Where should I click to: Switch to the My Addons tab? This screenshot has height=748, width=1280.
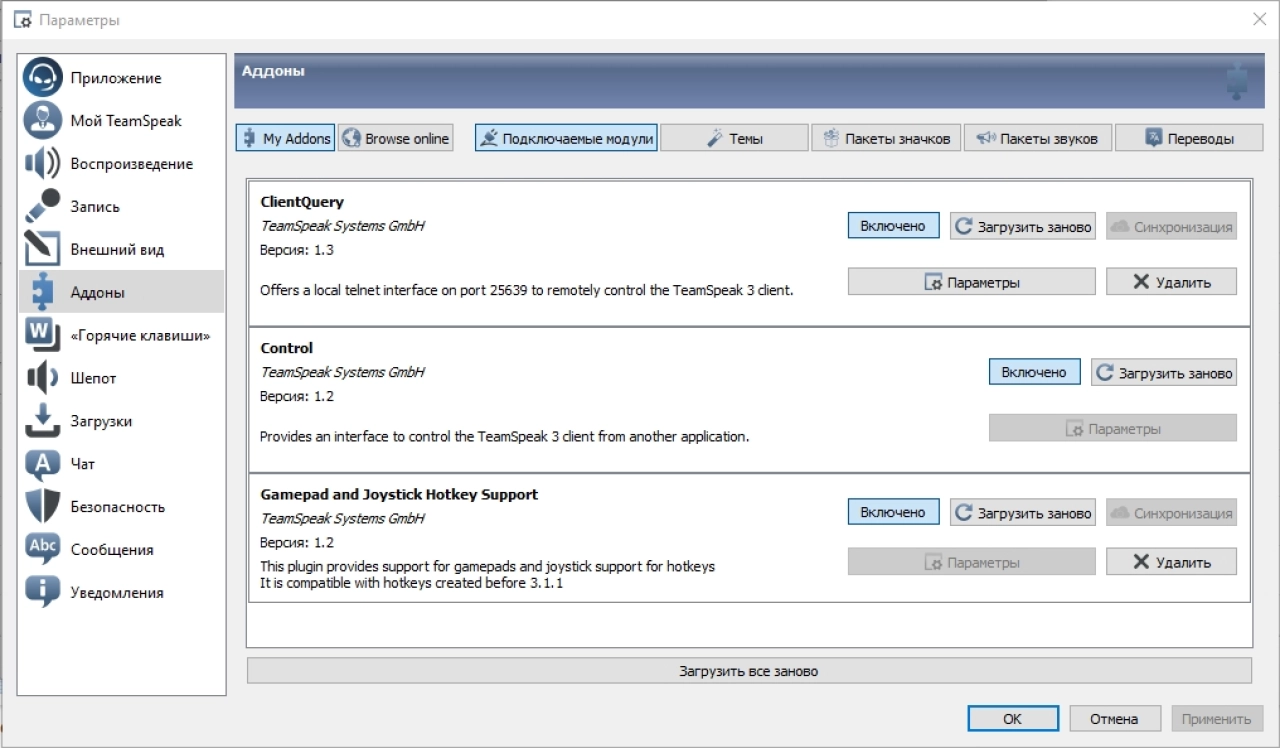tap(286, 138)
